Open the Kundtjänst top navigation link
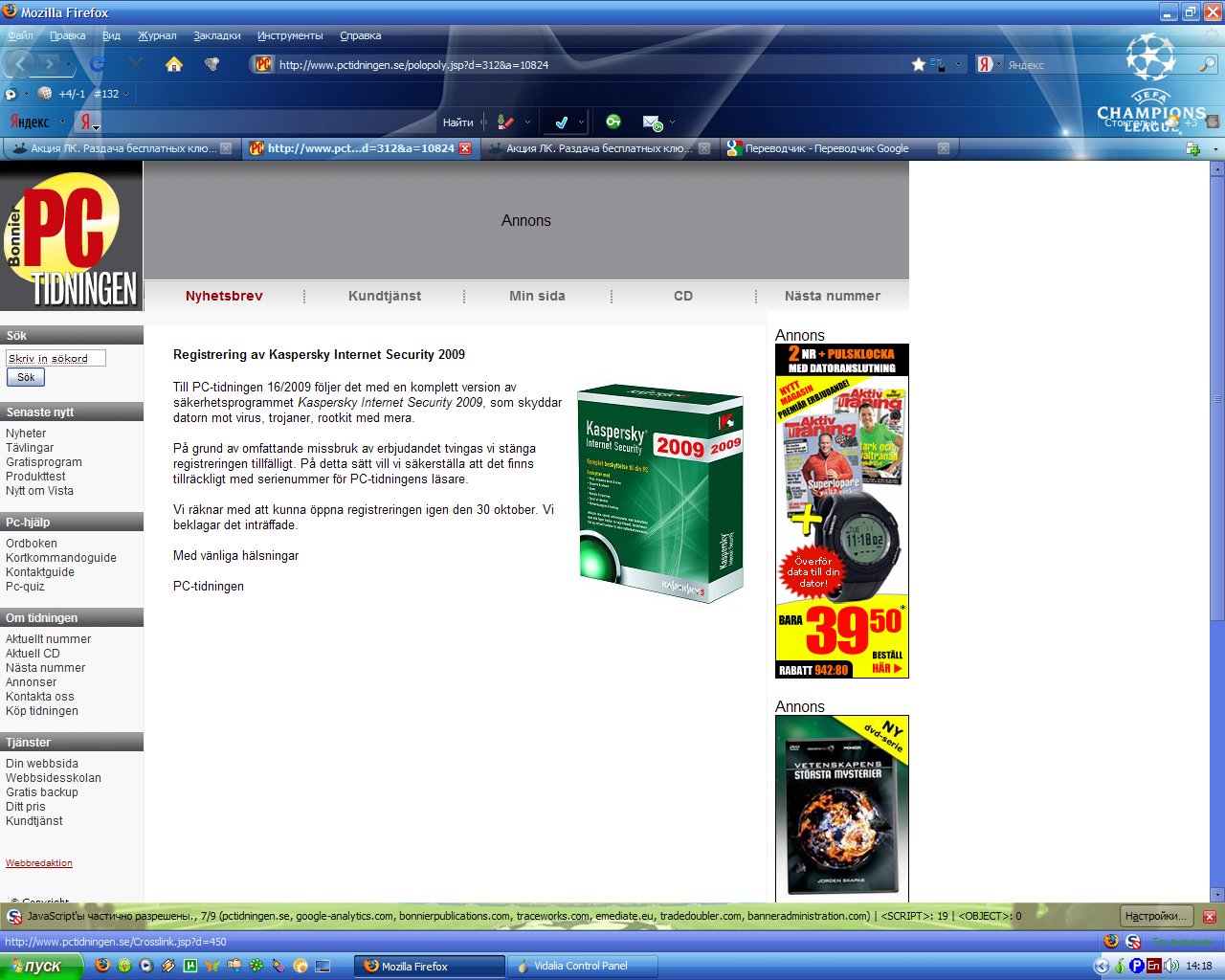This screenshot has width=1225, height=980. point(385,296)
